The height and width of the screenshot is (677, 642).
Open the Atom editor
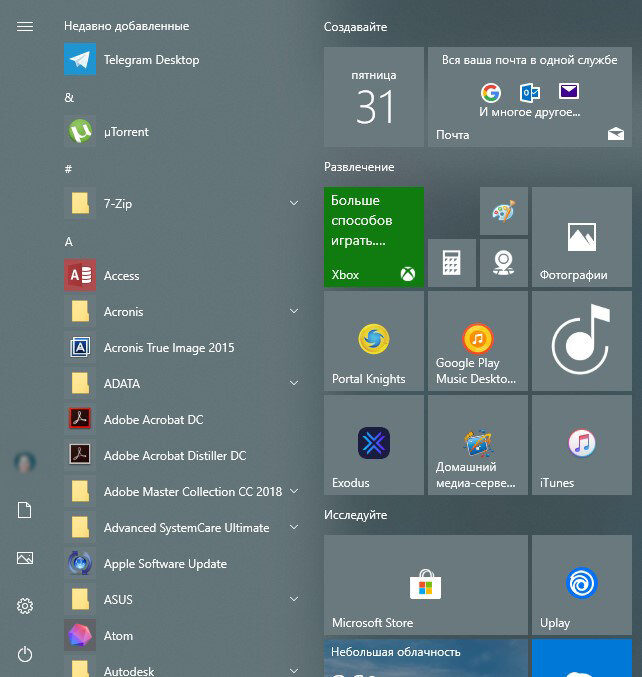181,636
